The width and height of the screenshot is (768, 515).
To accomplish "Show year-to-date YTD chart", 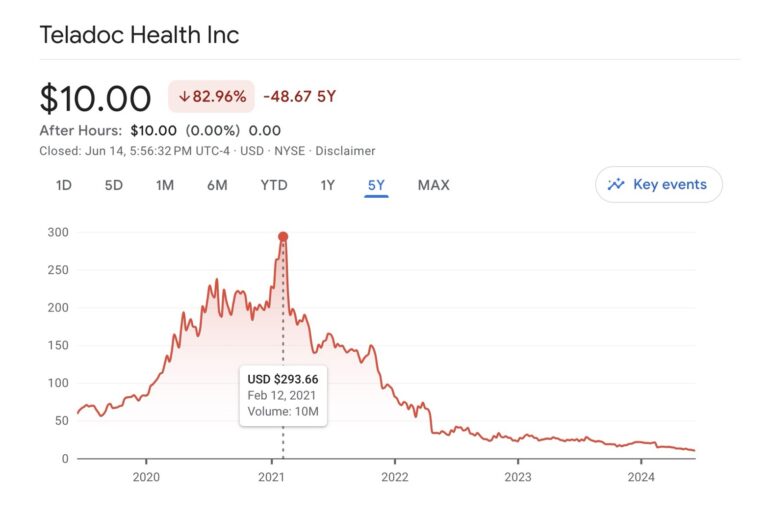I will click(273, 185).
